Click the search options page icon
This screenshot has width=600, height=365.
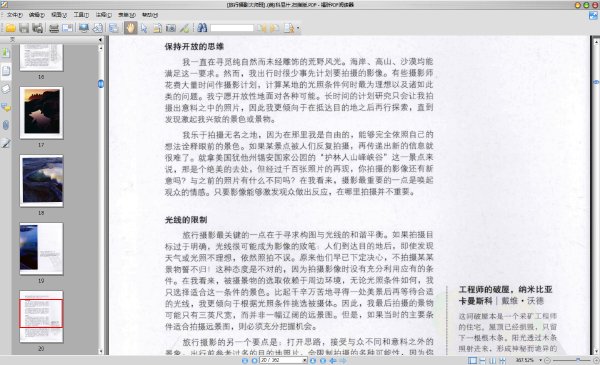(x=289, y=28)
